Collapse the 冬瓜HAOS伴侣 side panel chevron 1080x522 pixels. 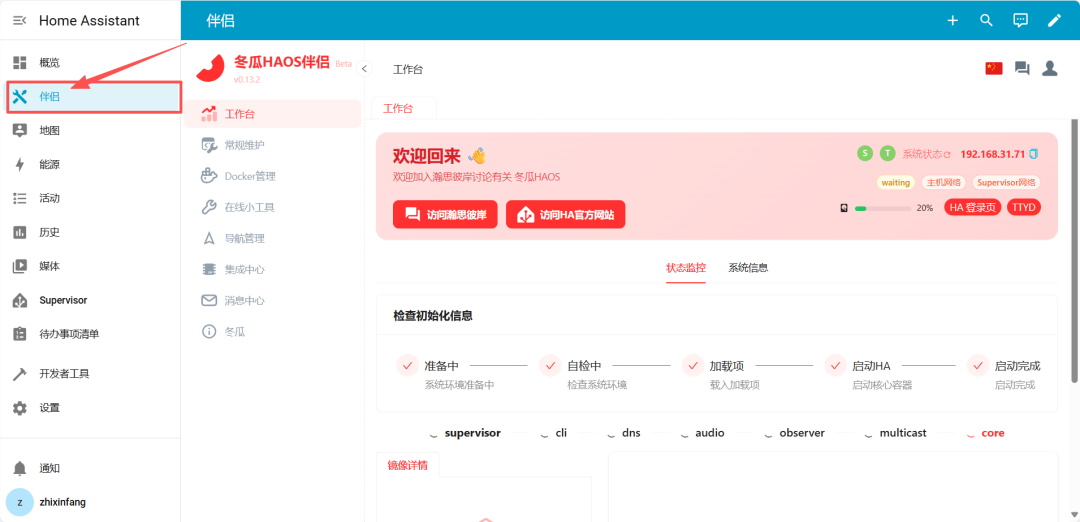[364, 69]
